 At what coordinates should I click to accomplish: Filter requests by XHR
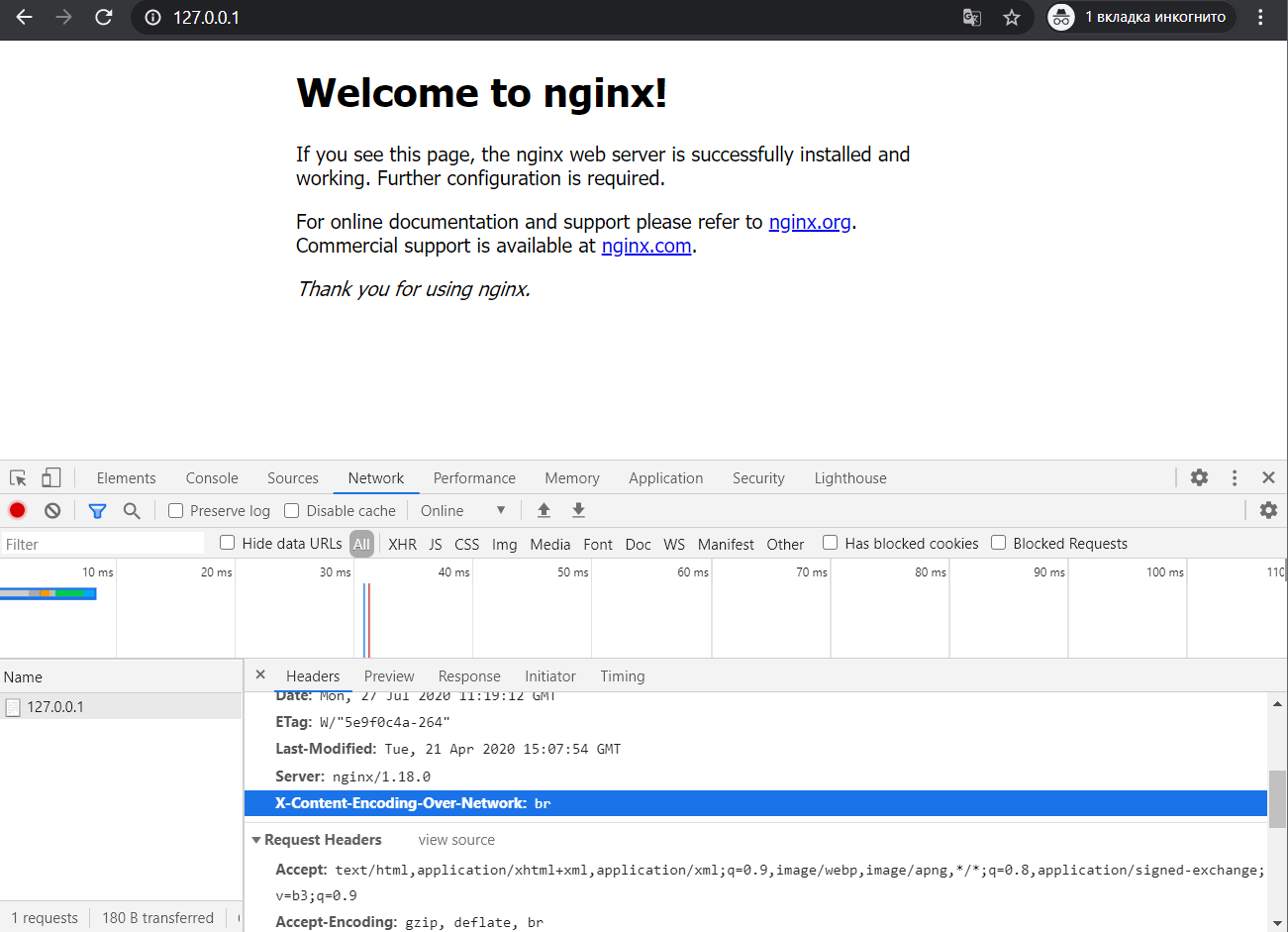[x=402, y=544]
